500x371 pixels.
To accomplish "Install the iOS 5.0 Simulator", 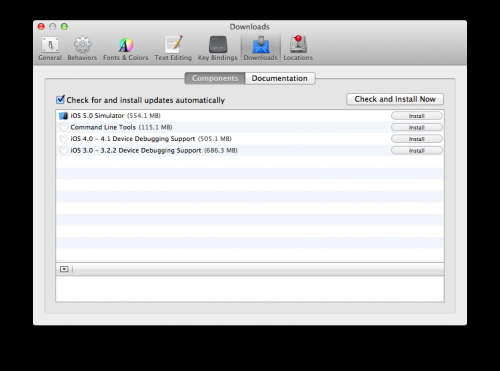I will [417, 116].
